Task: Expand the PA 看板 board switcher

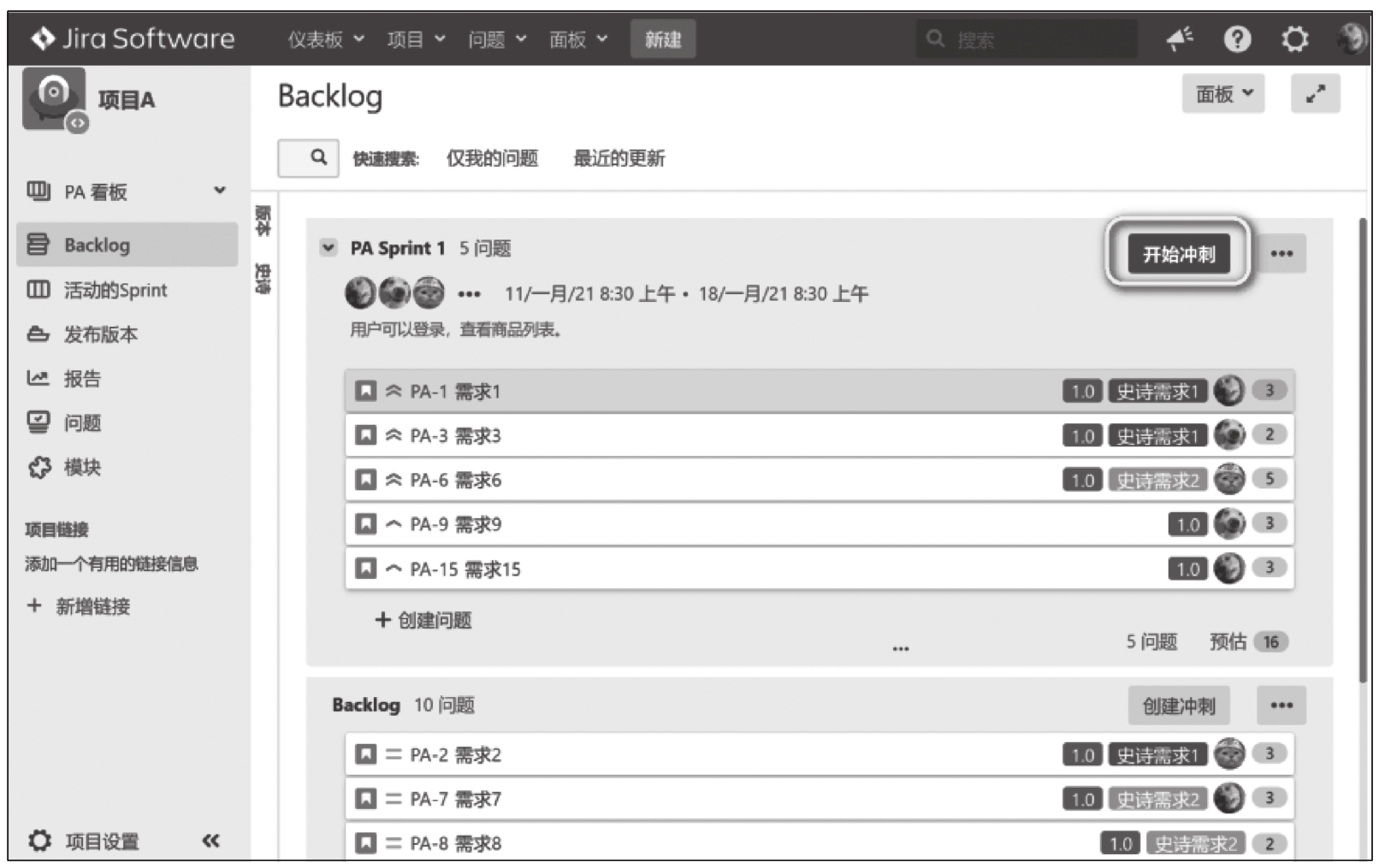Action: pos(220,191)
